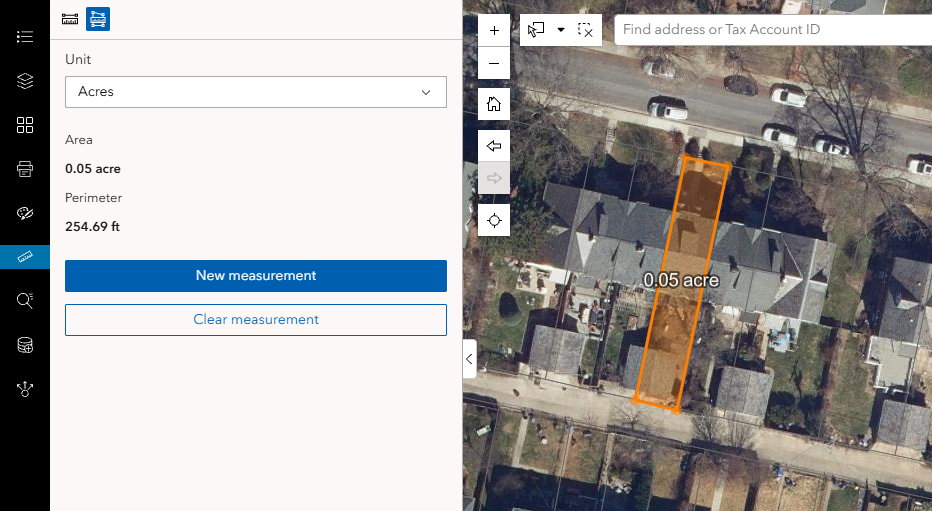Switch to the Measurement tab in sidebar
932x511 pixels.
25,257
